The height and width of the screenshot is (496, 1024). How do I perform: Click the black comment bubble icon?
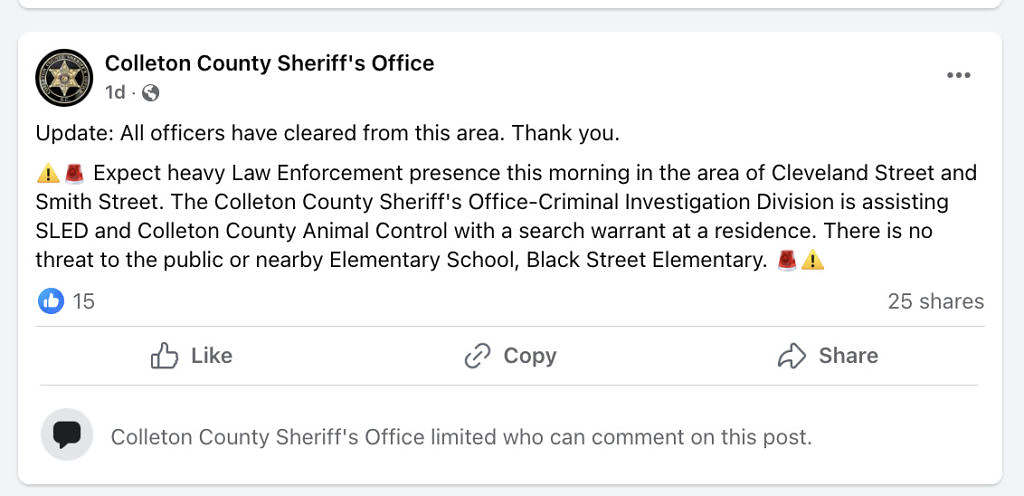67,435
